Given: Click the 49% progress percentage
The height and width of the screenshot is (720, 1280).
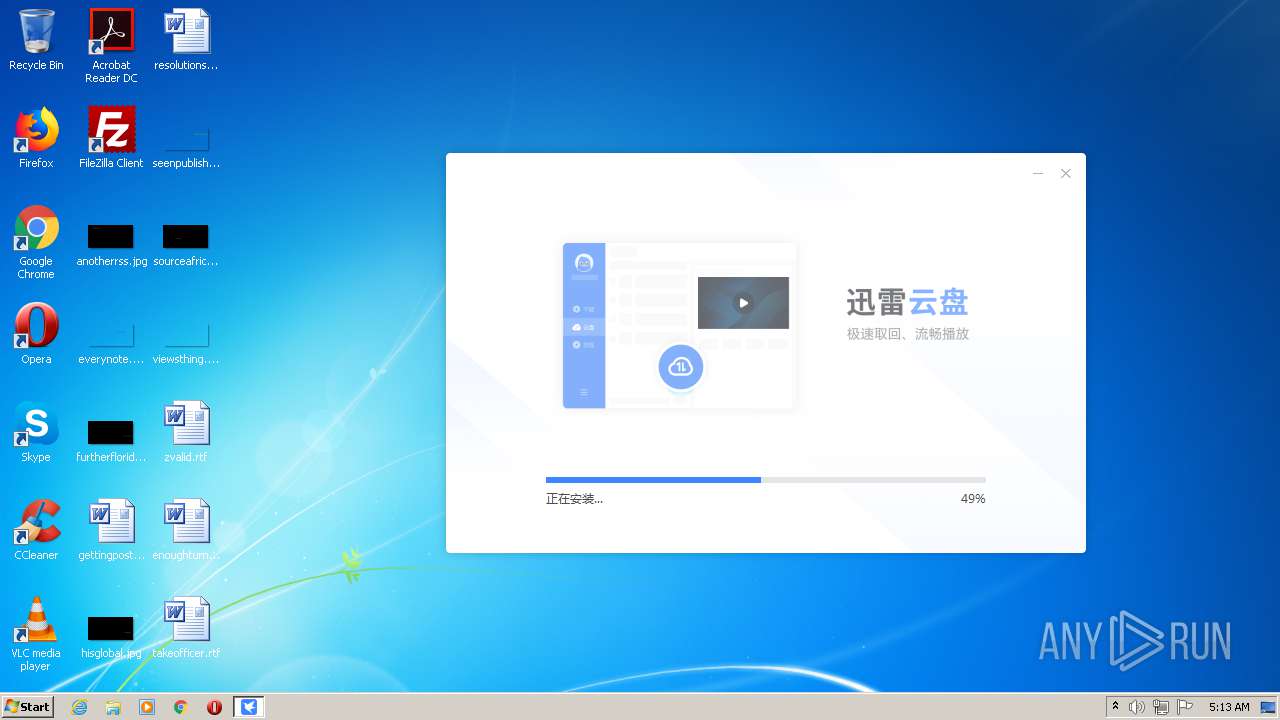Looking at the screenshot, I should pyautogui.click(x=973, y=499).
